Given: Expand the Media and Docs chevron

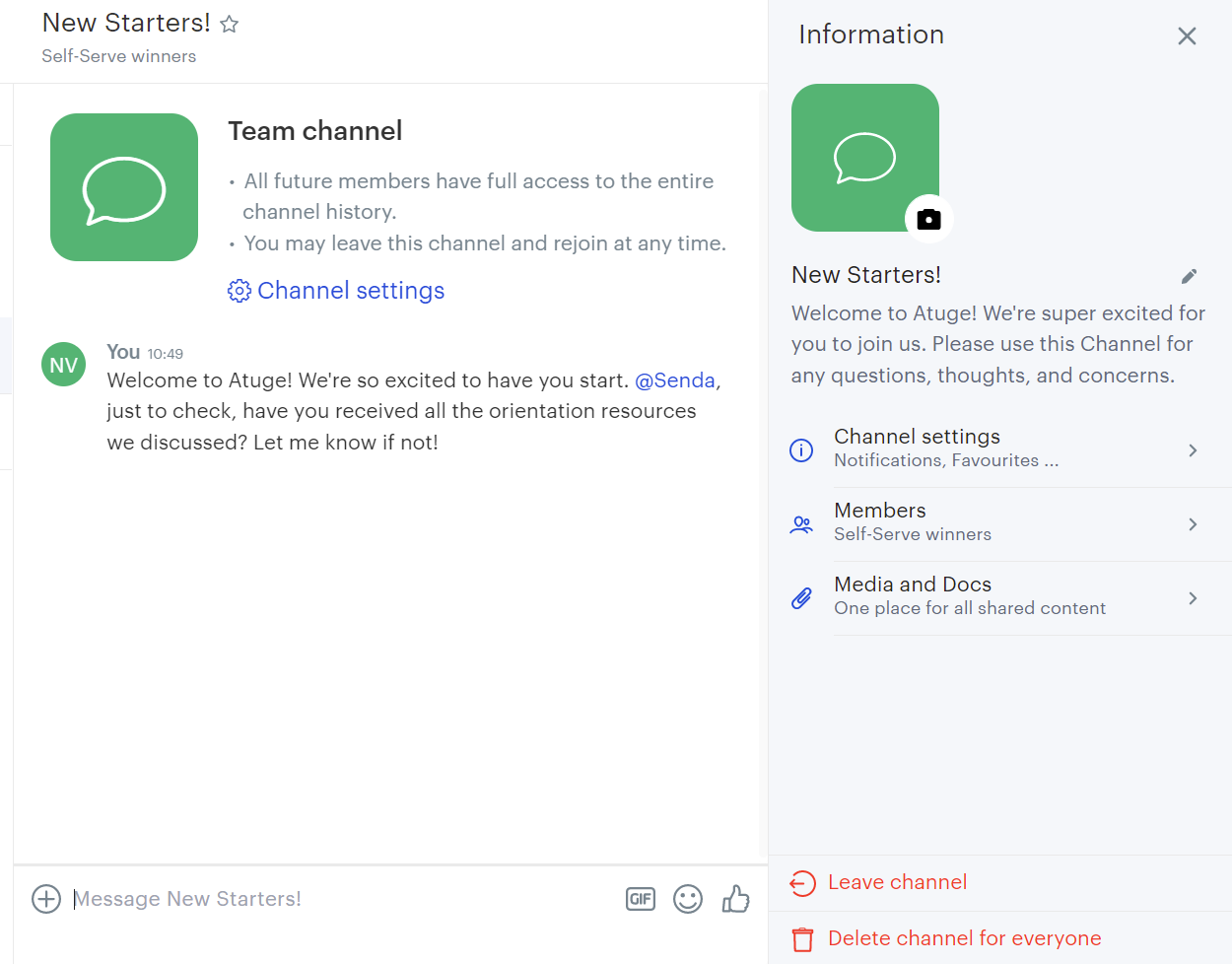Looking at the screenshot, I should click(1193, 598).
